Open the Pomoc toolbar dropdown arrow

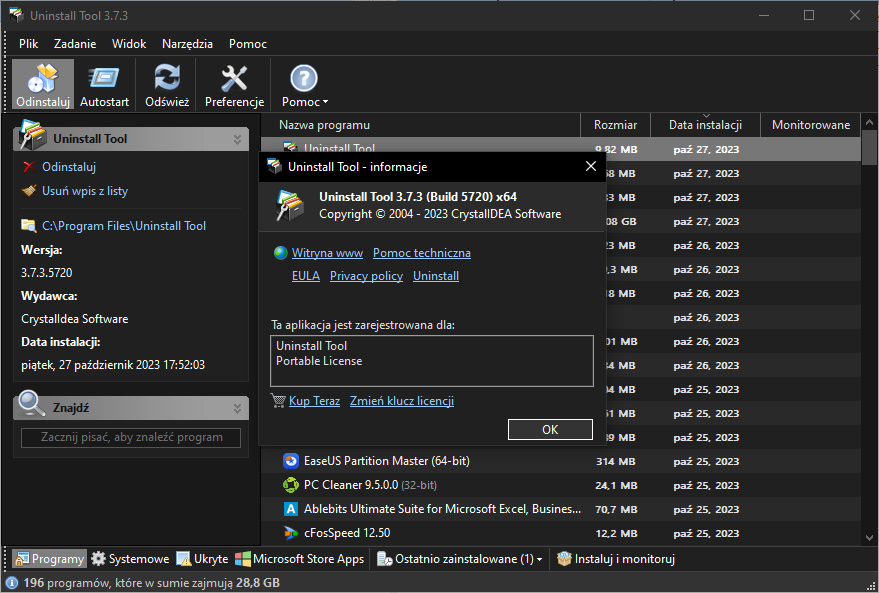coord(325,102)
